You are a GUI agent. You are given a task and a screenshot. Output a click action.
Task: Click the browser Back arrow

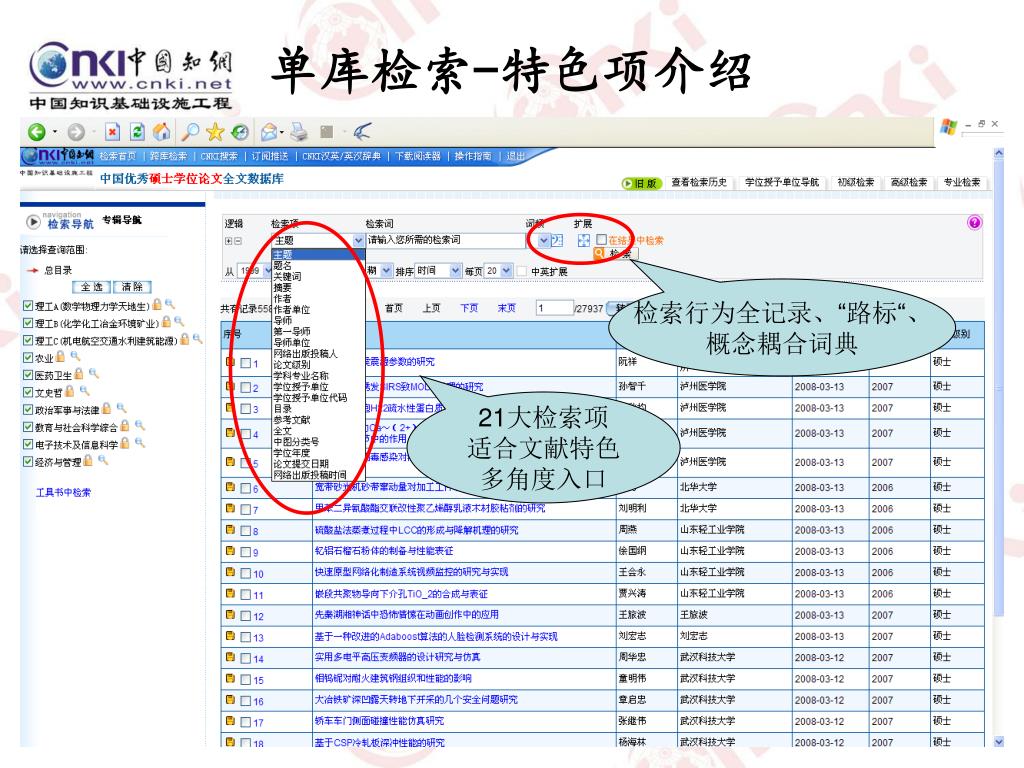click(37, 133)
